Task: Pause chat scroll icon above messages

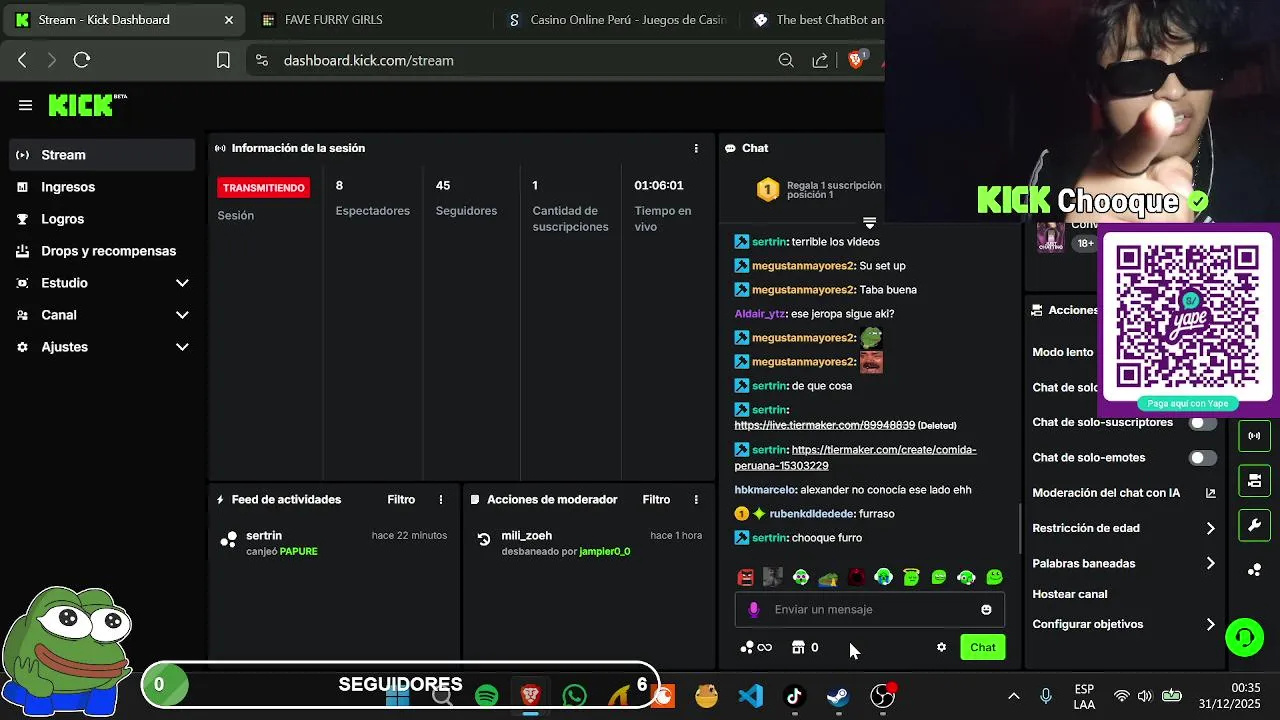Action: [869, 222]
